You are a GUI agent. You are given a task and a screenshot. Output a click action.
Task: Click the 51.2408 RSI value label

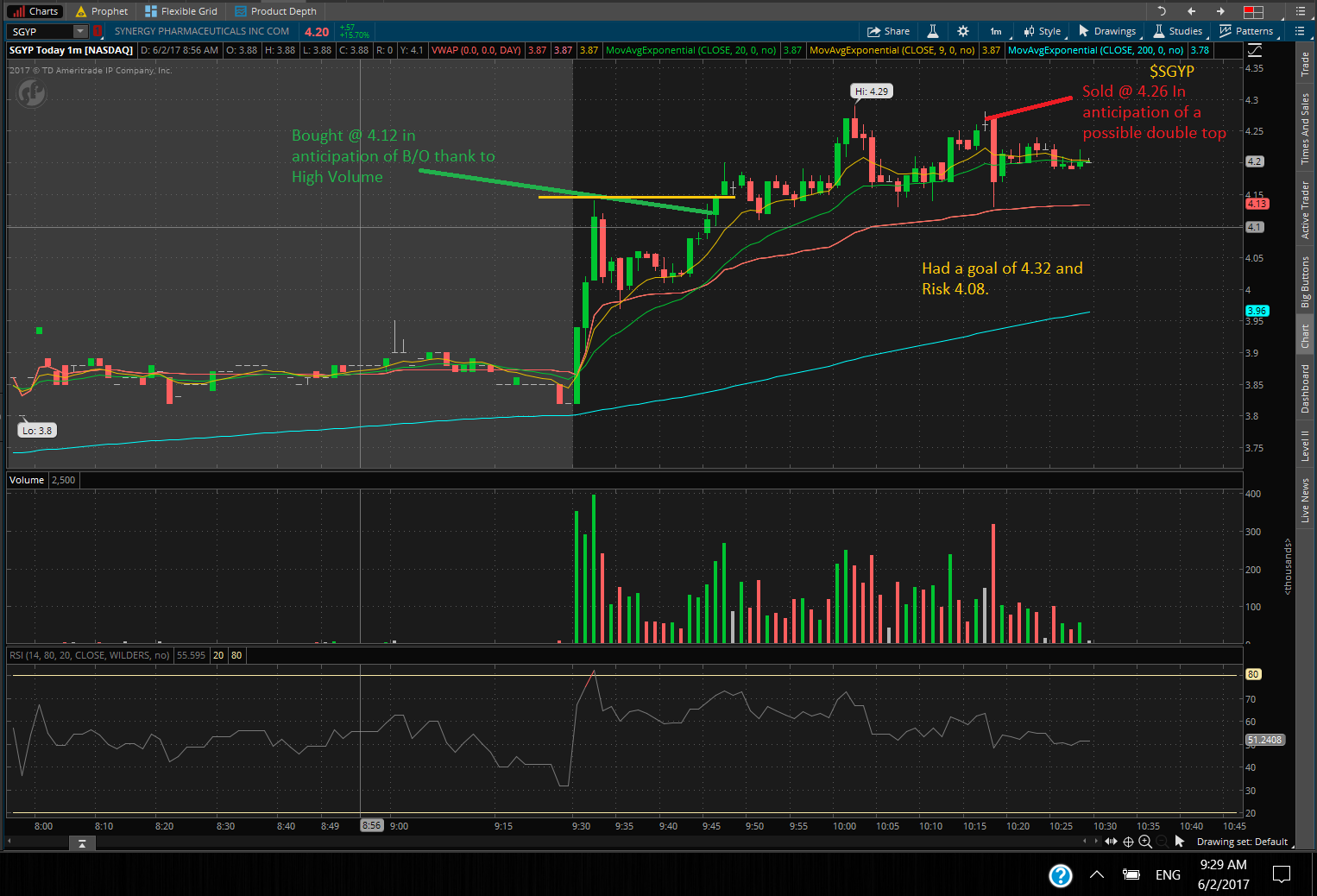1264,740
